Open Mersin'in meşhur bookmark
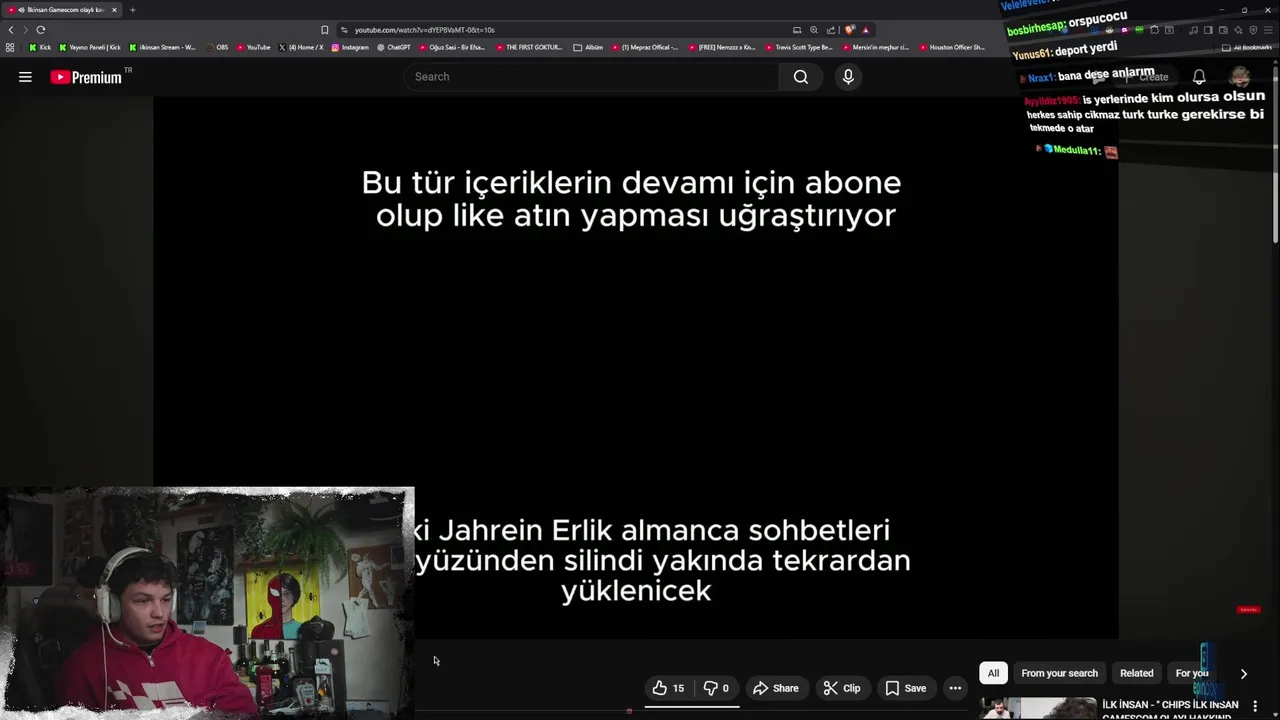The image size is (1280, 720). point(876,47)
